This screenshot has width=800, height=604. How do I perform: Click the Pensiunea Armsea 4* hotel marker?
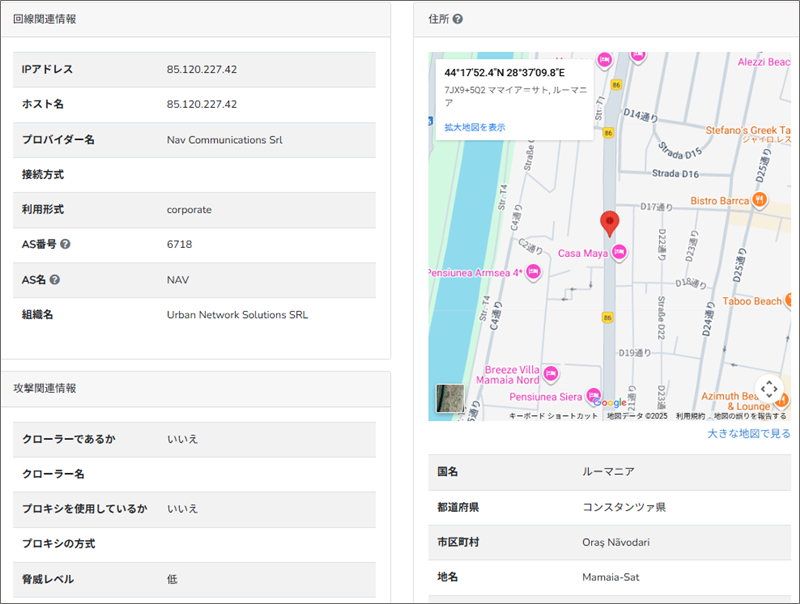pyautogui.click(x=533, y=271)
